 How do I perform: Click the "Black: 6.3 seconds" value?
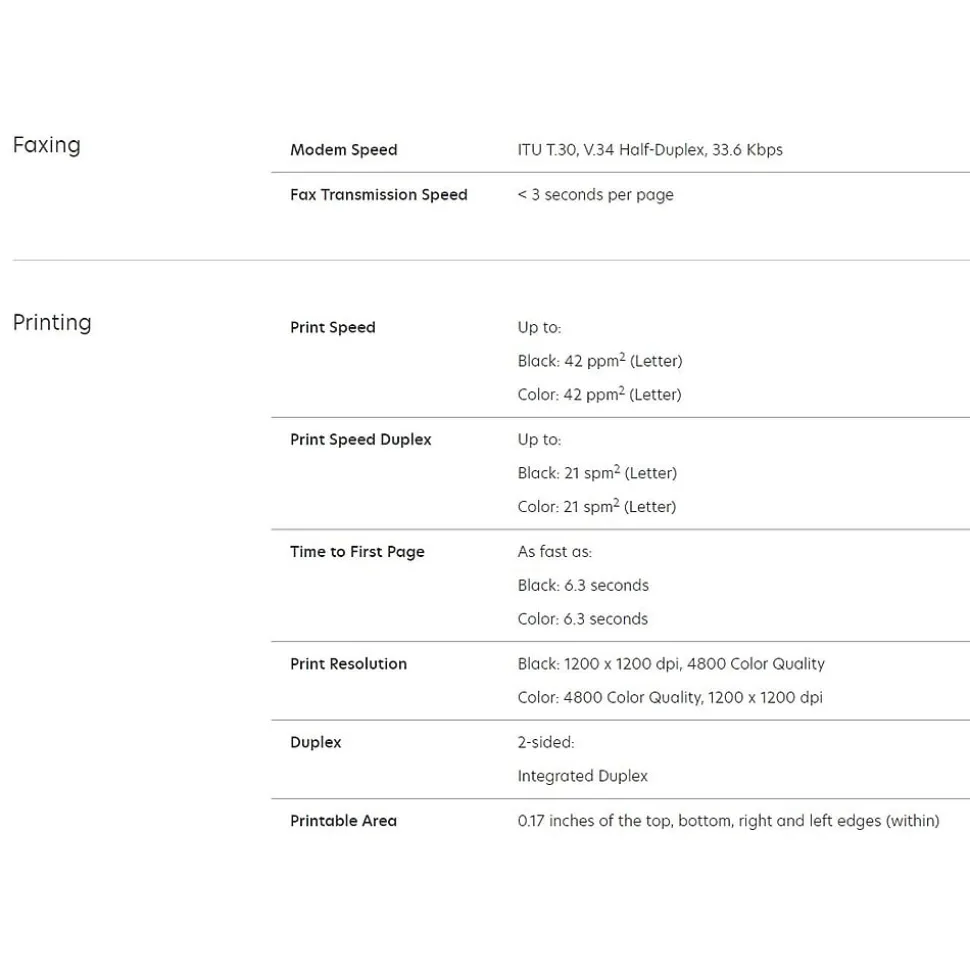click(583, 585)
